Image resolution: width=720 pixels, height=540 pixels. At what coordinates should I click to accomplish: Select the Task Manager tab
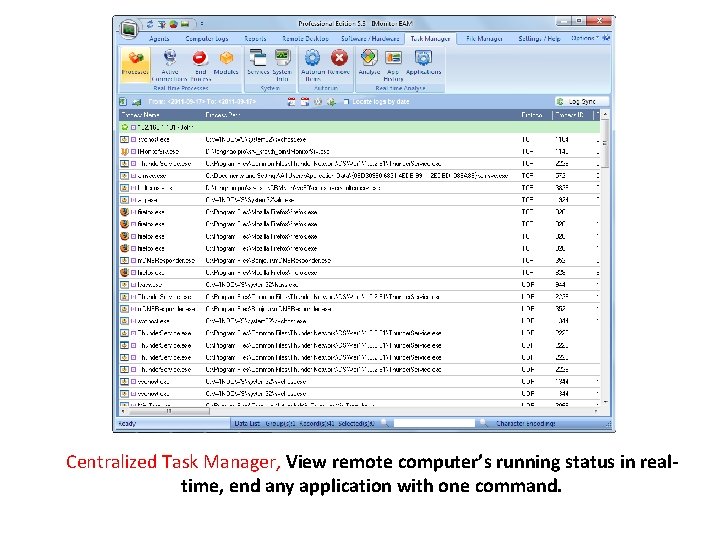click(x=430, y=39)
